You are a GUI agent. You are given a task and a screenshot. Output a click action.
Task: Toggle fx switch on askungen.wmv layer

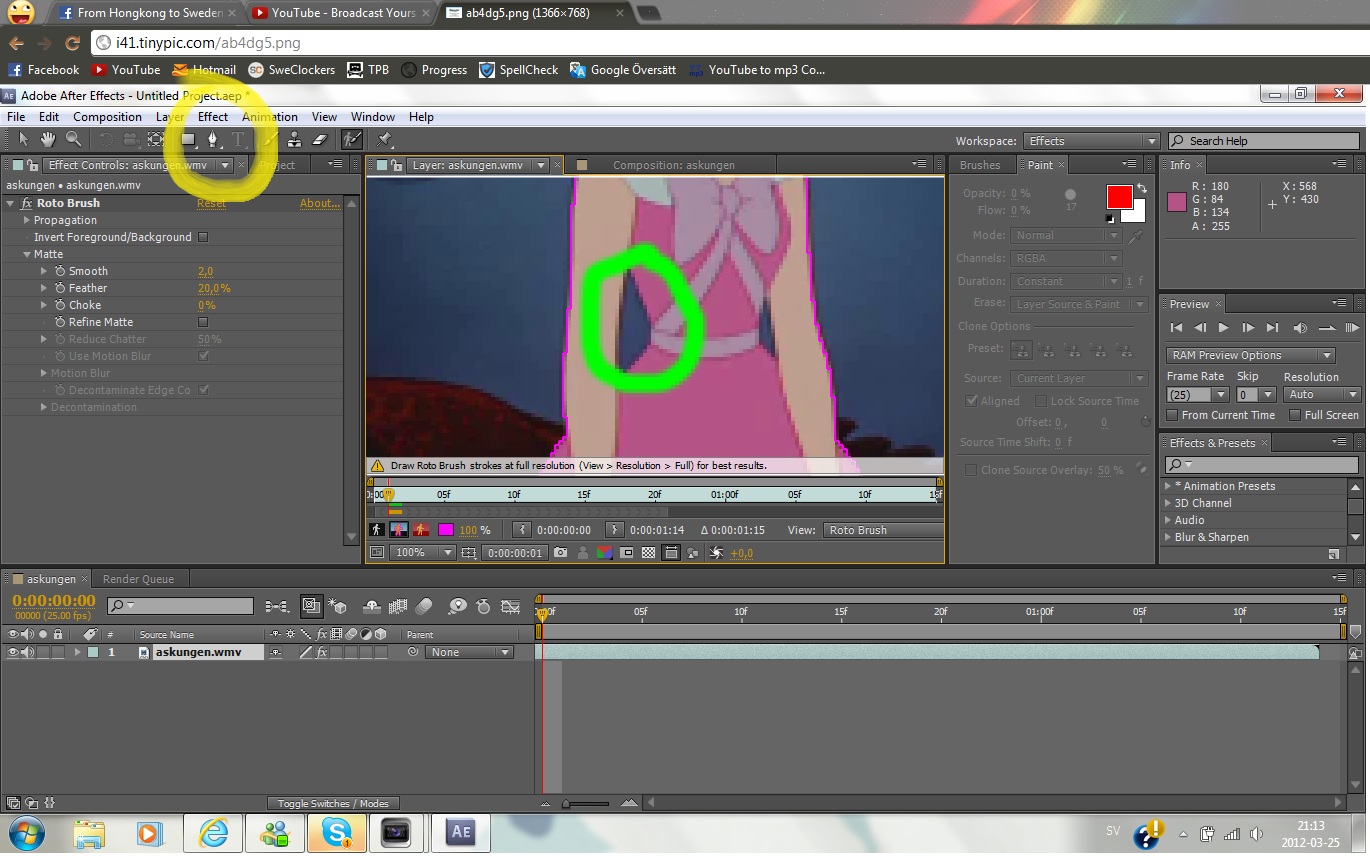[322, 652]
